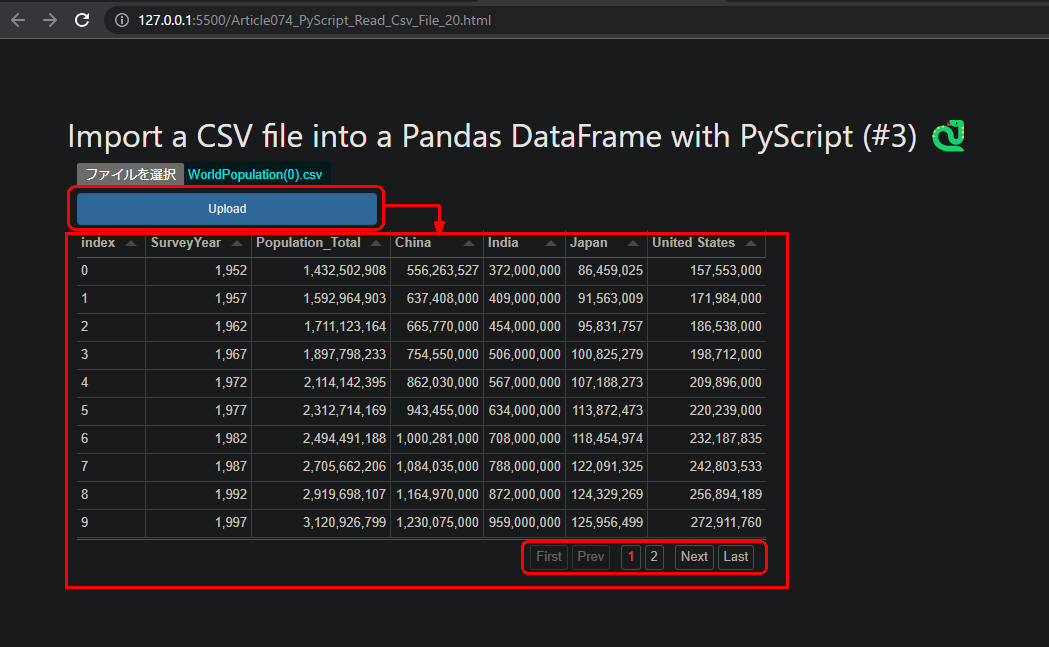
Task: Reload the page with refresh icon
Action: [82, 20]
